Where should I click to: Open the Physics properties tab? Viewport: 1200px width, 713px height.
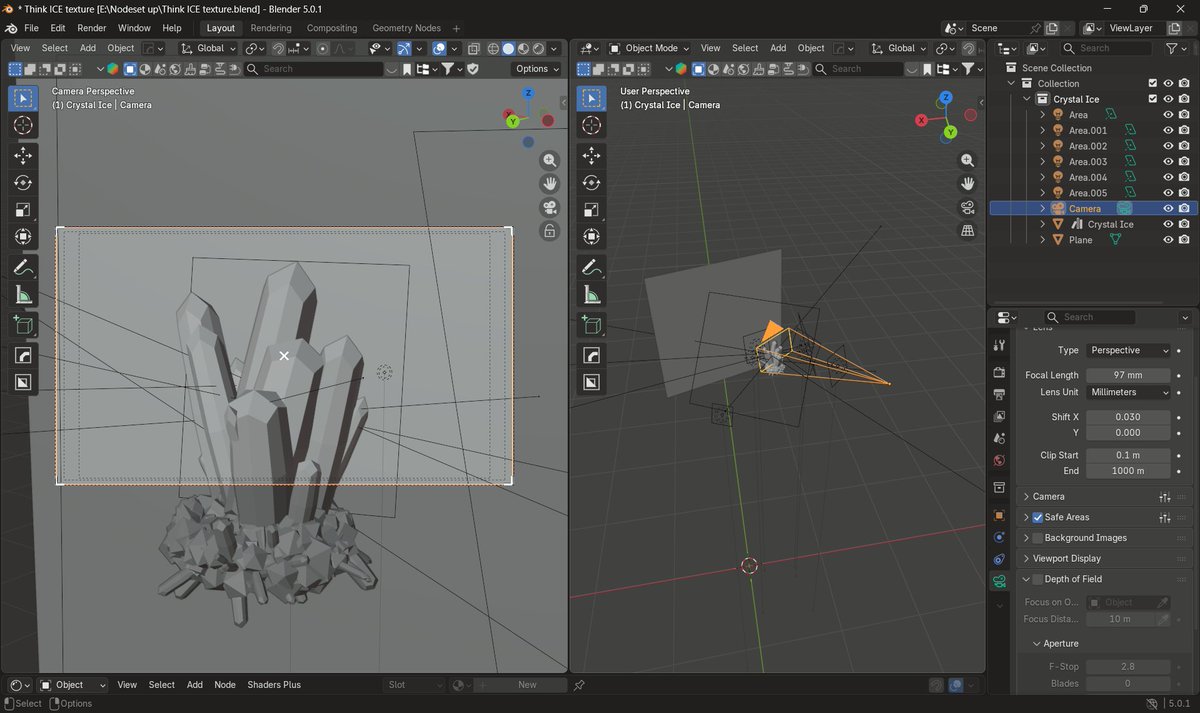click(999, 537)
